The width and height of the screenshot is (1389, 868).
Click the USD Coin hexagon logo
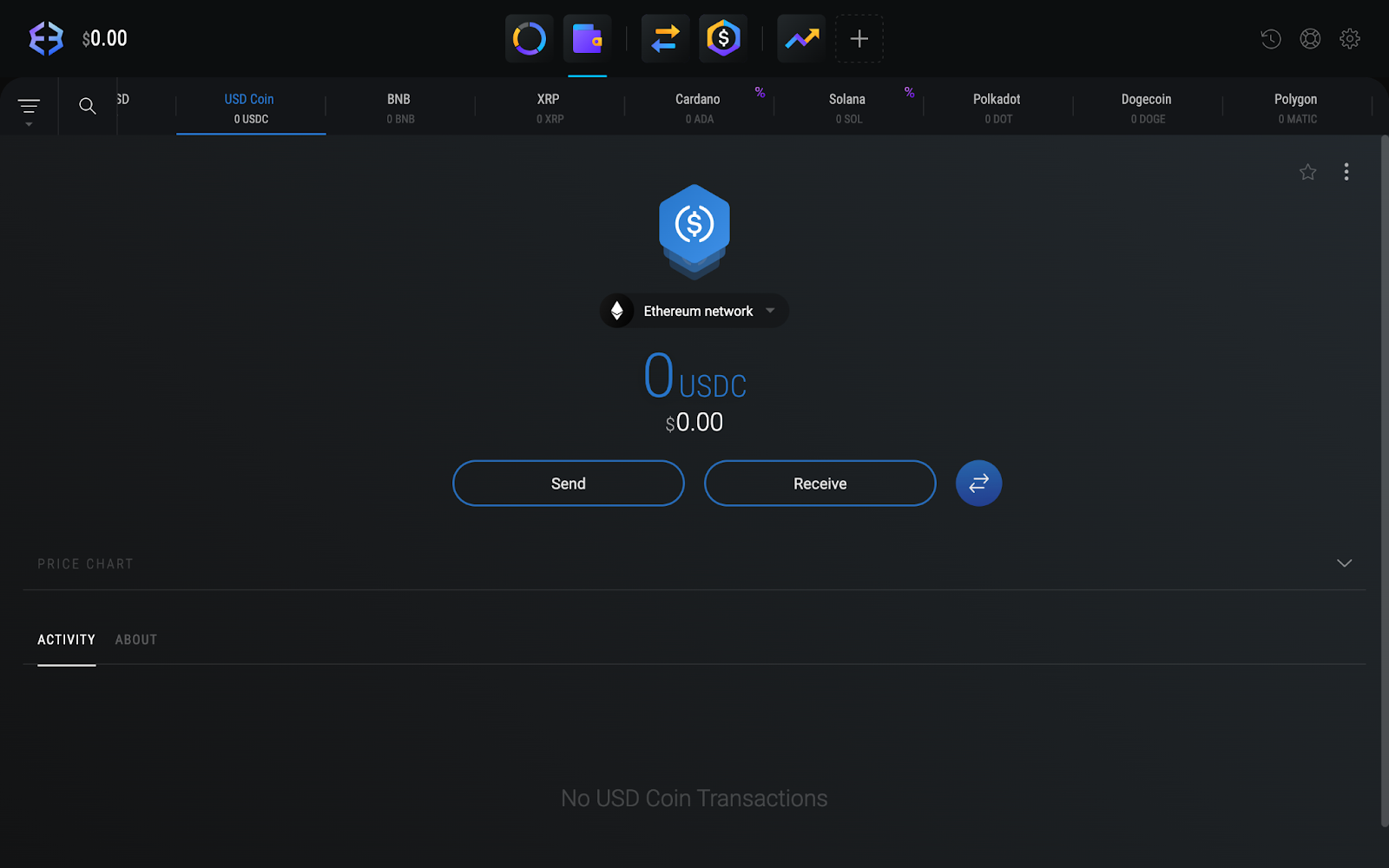click(694, 231)
